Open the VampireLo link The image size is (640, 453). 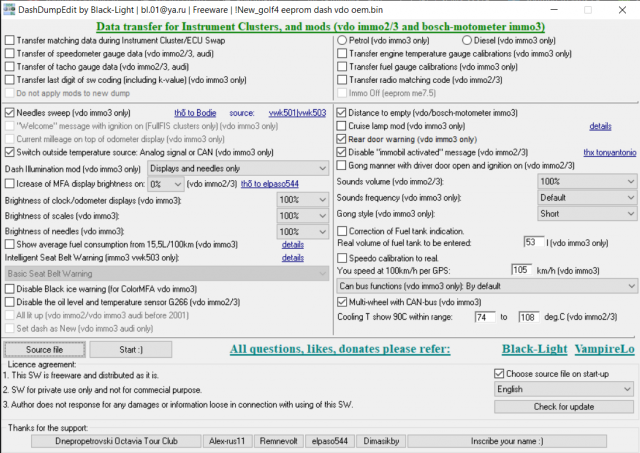(605, 350)
